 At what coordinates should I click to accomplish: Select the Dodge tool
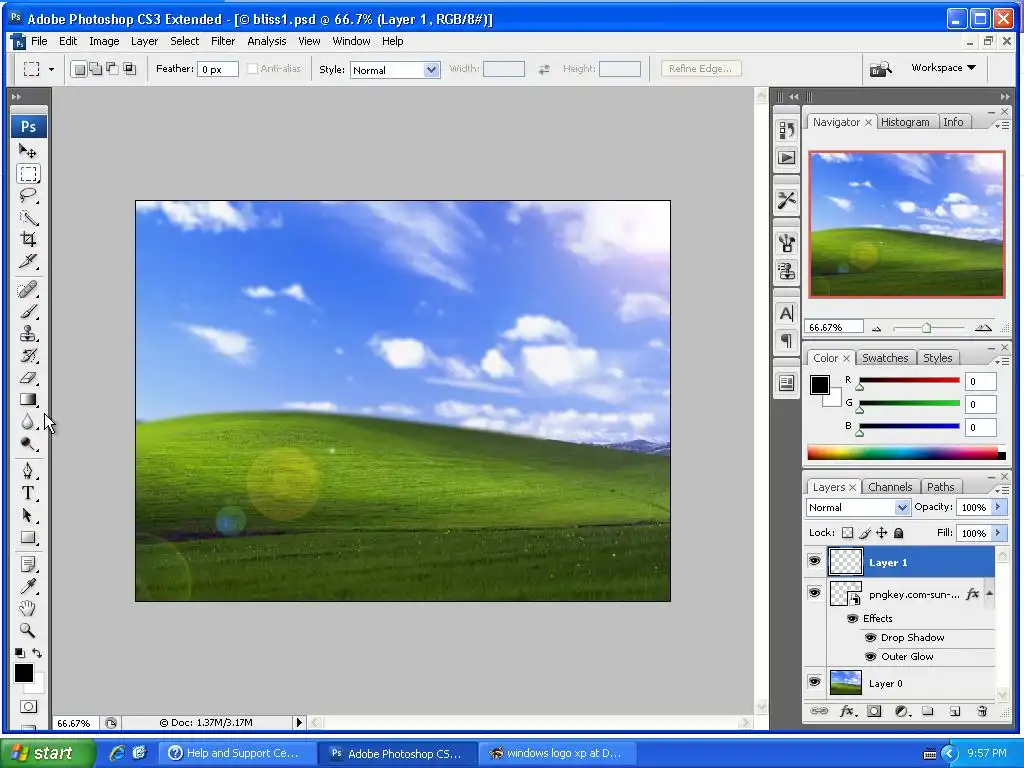27,444
